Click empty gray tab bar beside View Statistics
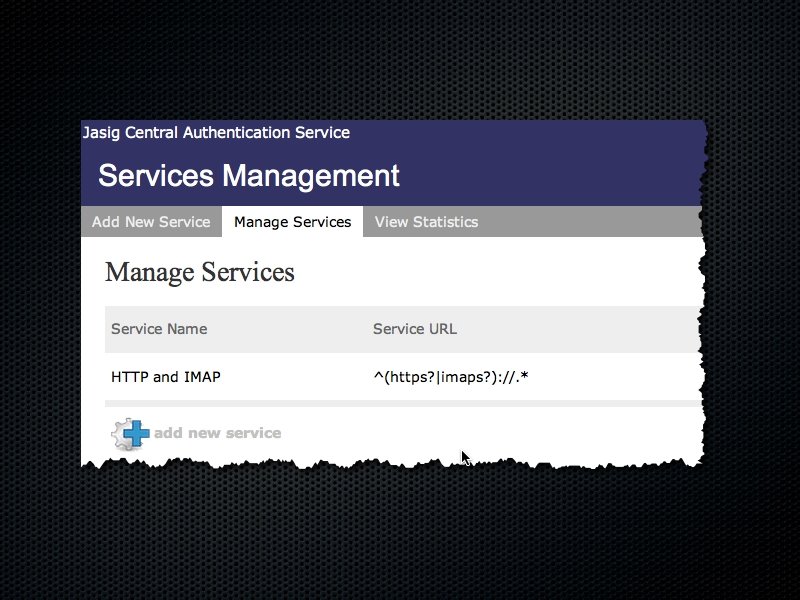This screenshot has width=800, height=600. [x=590, y=222]
